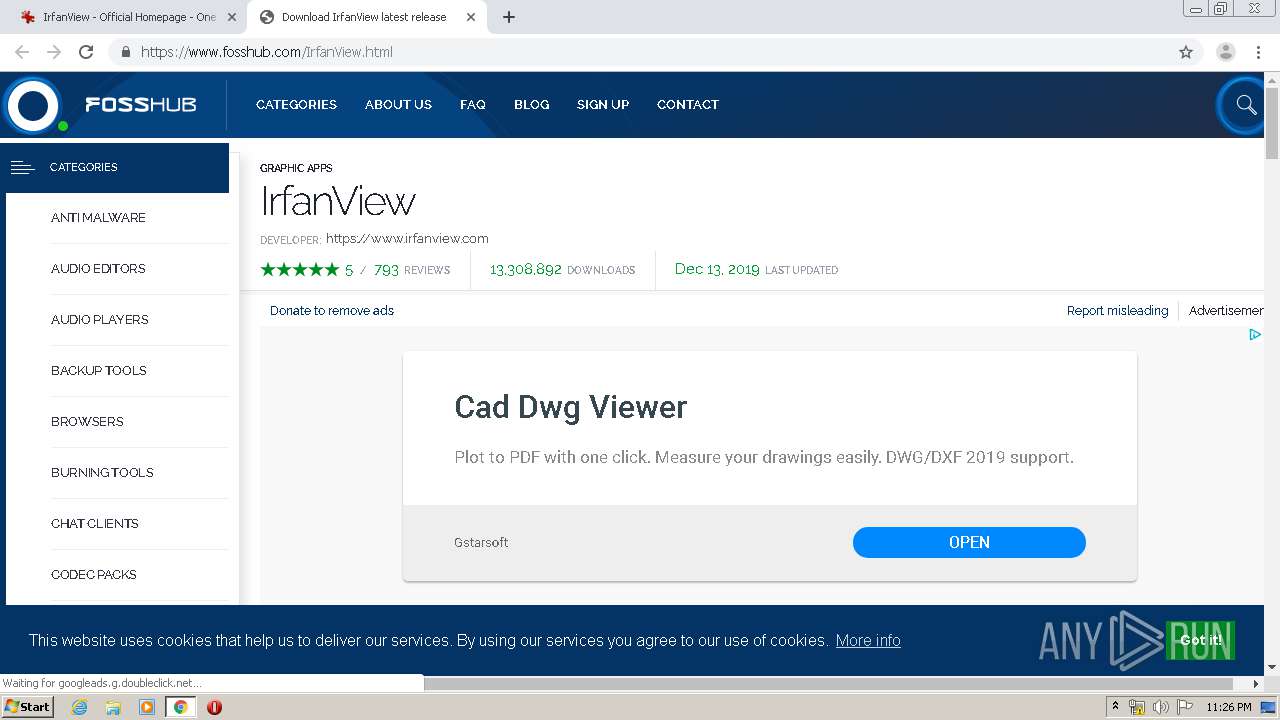
Task: Click the red Opera taskbar icon
Action: click(x=214, y=707)
